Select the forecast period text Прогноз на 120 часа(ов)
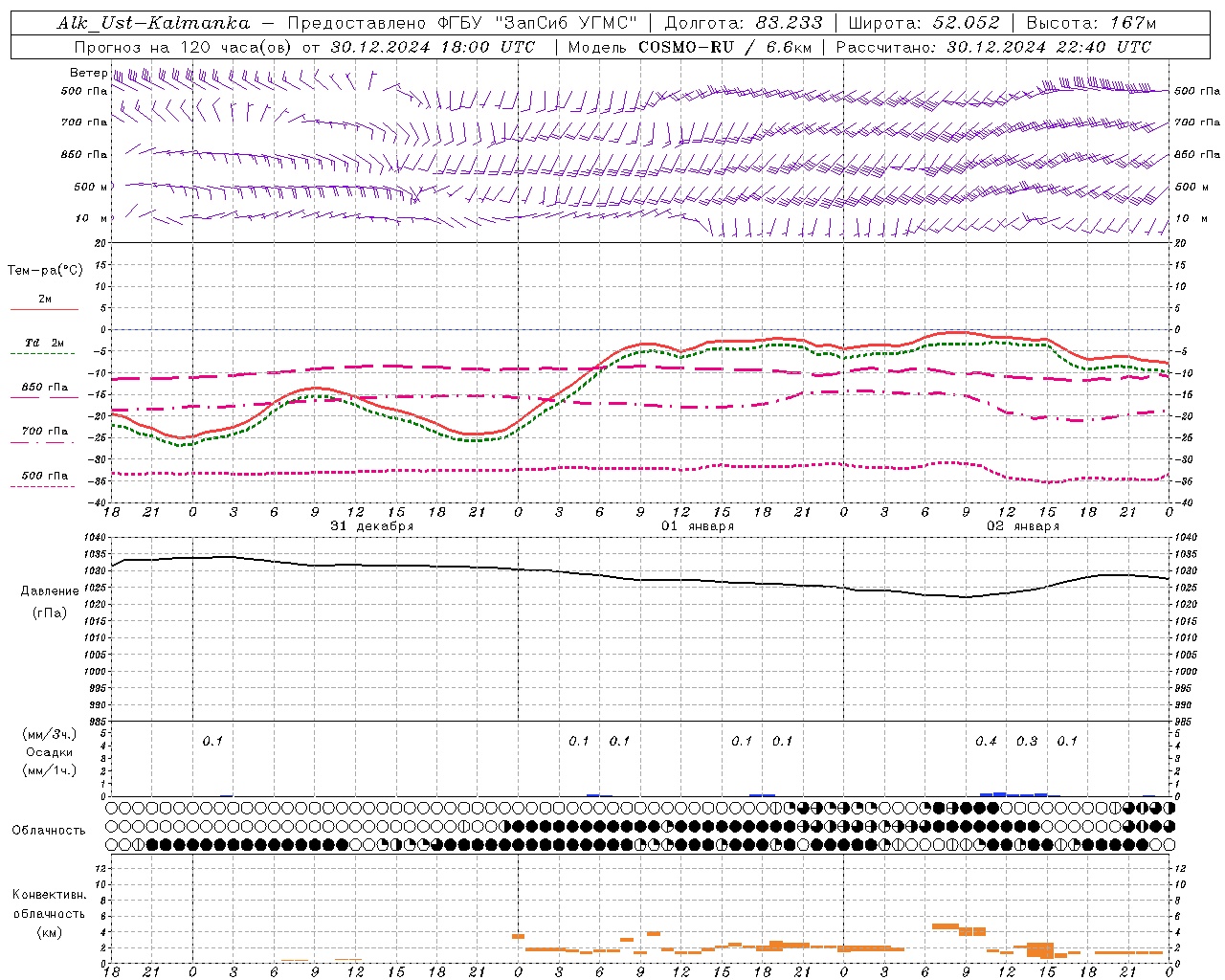This screenshot has width=1225, height=980. coord(185,47)
